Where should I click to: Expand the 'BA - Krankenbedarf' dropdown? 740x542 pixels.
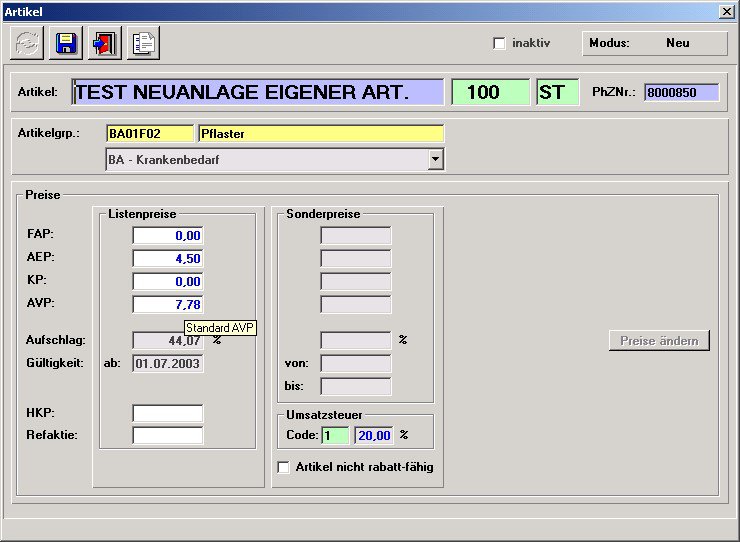(x=435, y=158)
